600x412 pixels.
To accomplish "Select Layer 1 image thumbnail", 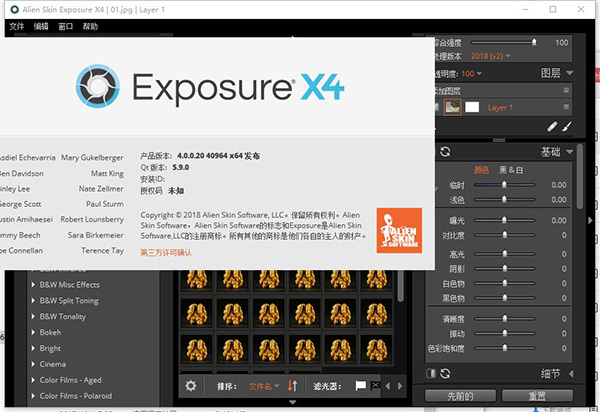I will pyautogui.click(x=452, y=107).
